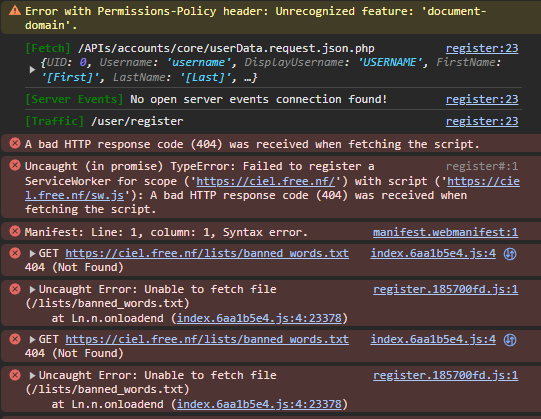
Task: Open register:23 source link on Server Events line
Action: point(482,99)
